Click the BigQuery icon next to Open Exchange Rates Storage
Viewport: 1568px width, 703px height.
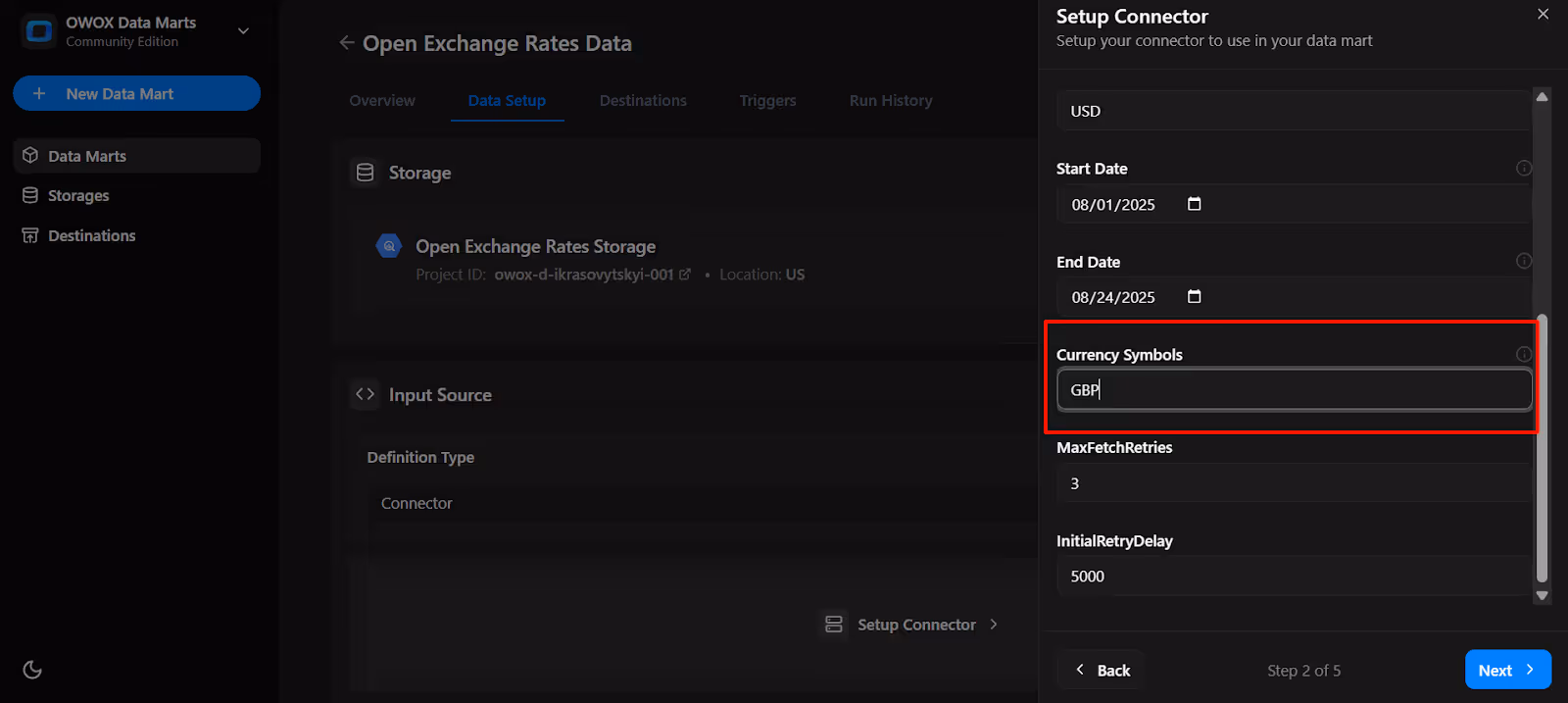pyautogui.click(x=389, y=246)
